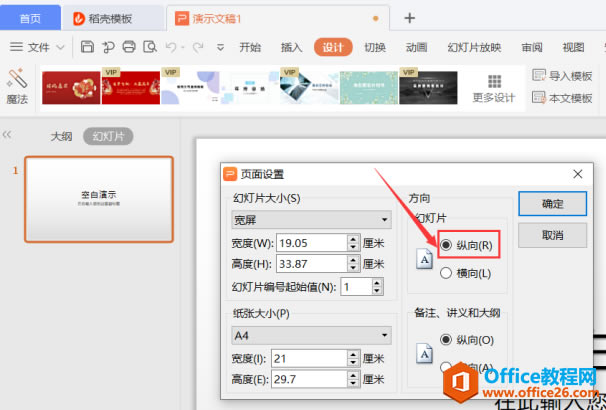Image resolution: width=606 pixels, height=410 pixels.
Task: Switch to the 大纲 outline tab
Action: 61,136
